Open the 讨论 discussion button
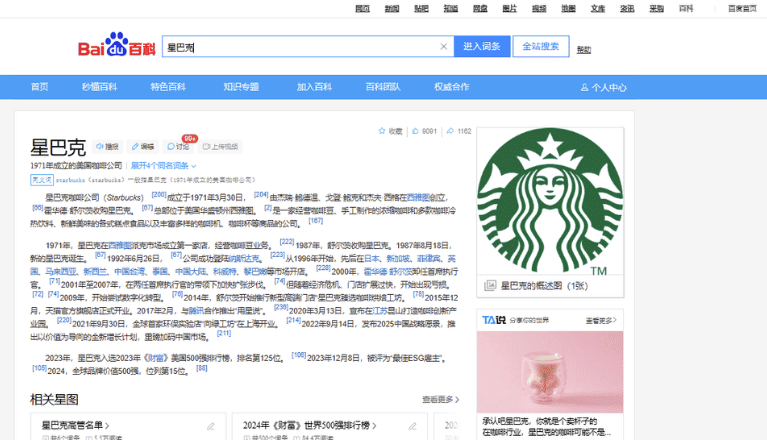 click(x=178, y=147)
